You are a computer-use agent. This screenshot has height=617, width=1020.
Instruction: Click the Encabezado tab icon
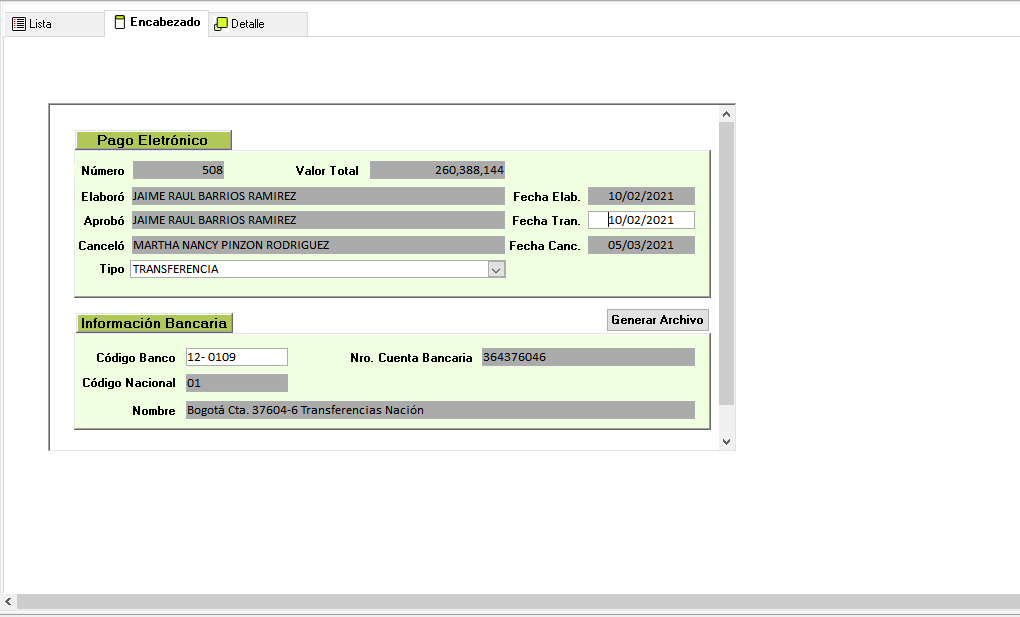point(120,22)
